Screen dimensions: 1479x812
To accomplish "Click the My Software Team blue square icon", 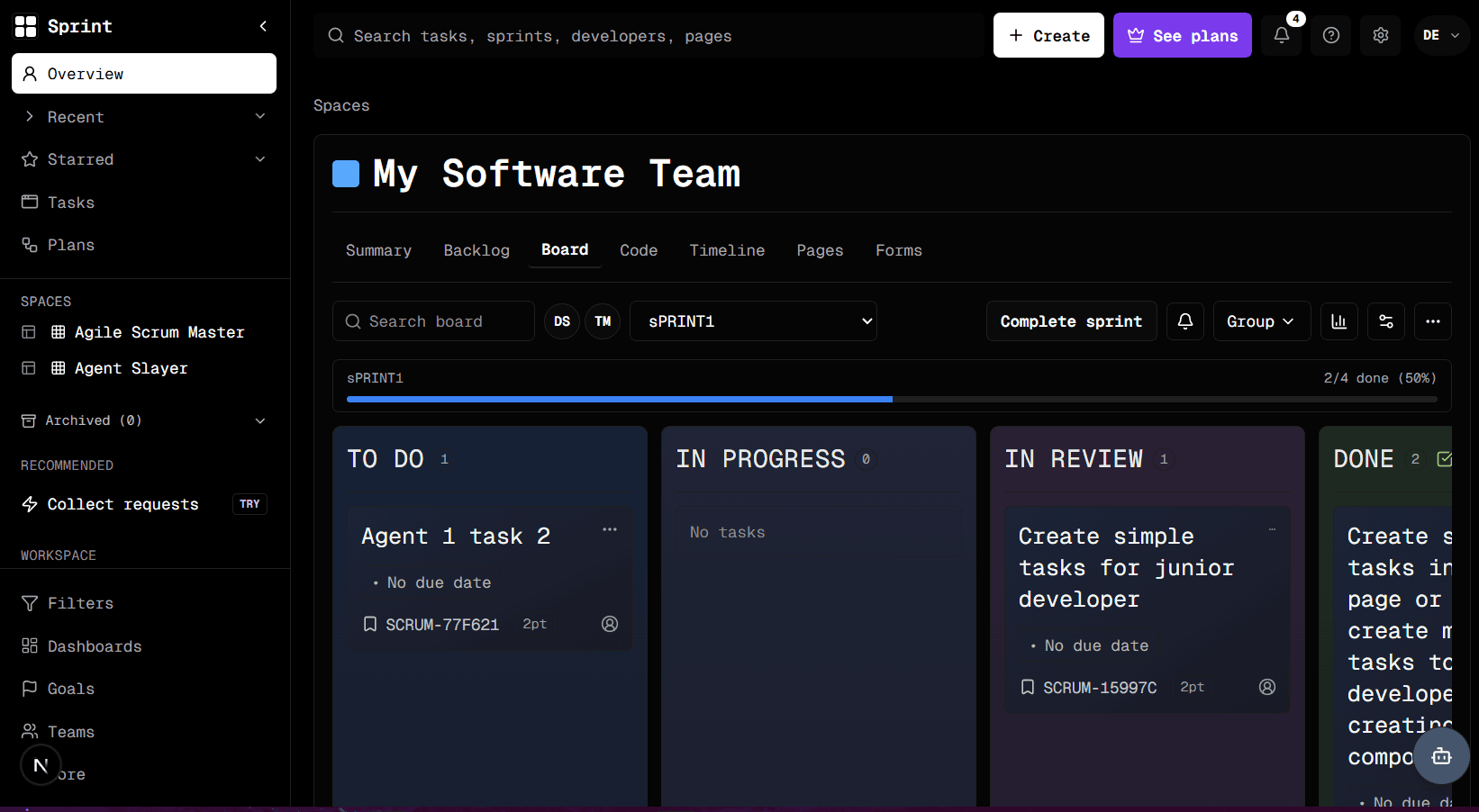I will [x=346, y=174].
